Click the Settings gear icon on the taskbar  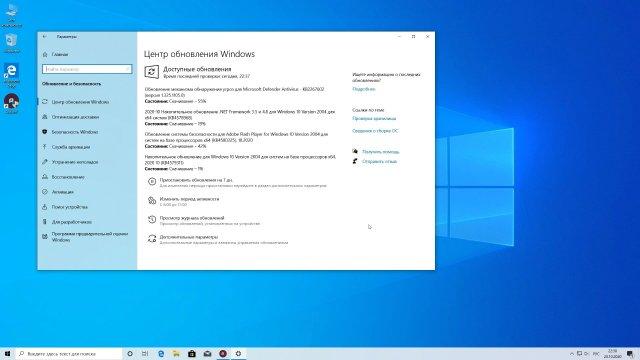(x=238, y=353)
